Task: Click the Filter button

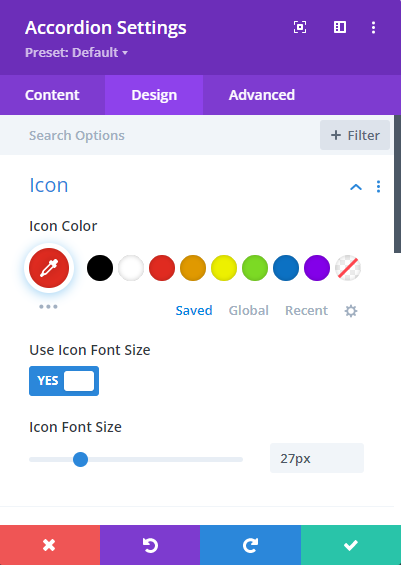Action: click(355, 135)
